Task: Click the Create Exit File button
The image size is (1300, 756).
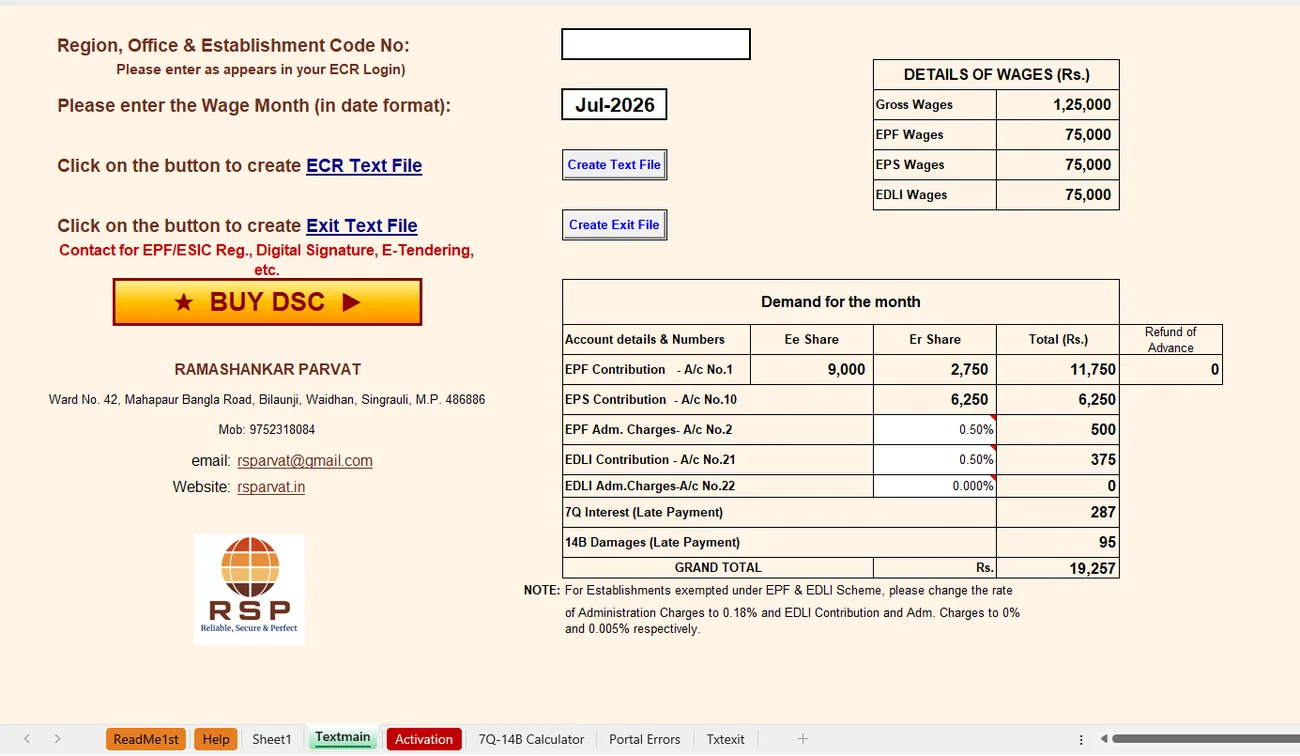Action: (x=614, y=225)
